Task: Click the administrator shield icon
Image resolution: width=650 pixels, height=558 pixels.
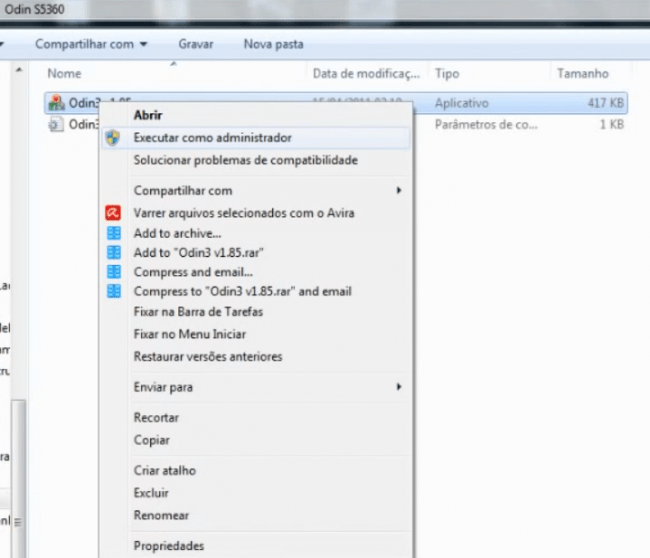Action: pyautogui.click(x=113, y=138)
